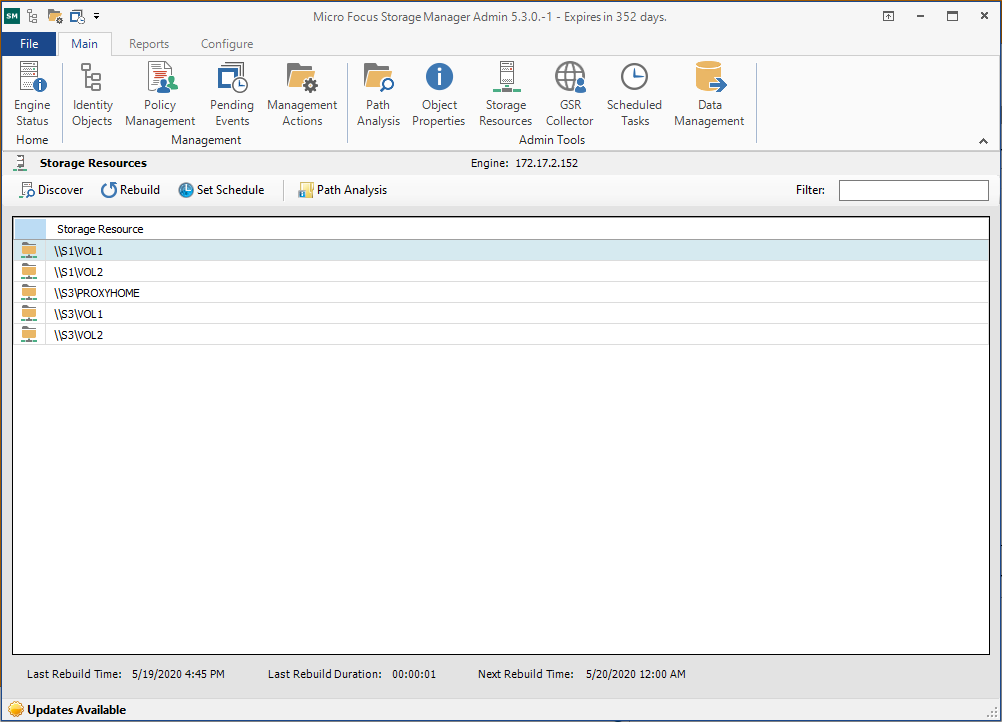Collapse the ribbon with the chevron
This screenshot has width=1002, height=722.
[983, 141]
